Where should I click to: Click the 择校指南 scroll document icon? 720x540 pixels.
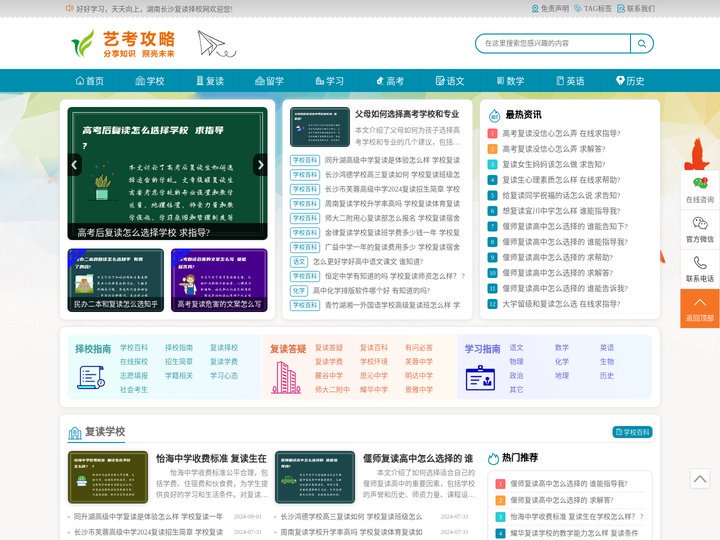(x=90, y=377)
